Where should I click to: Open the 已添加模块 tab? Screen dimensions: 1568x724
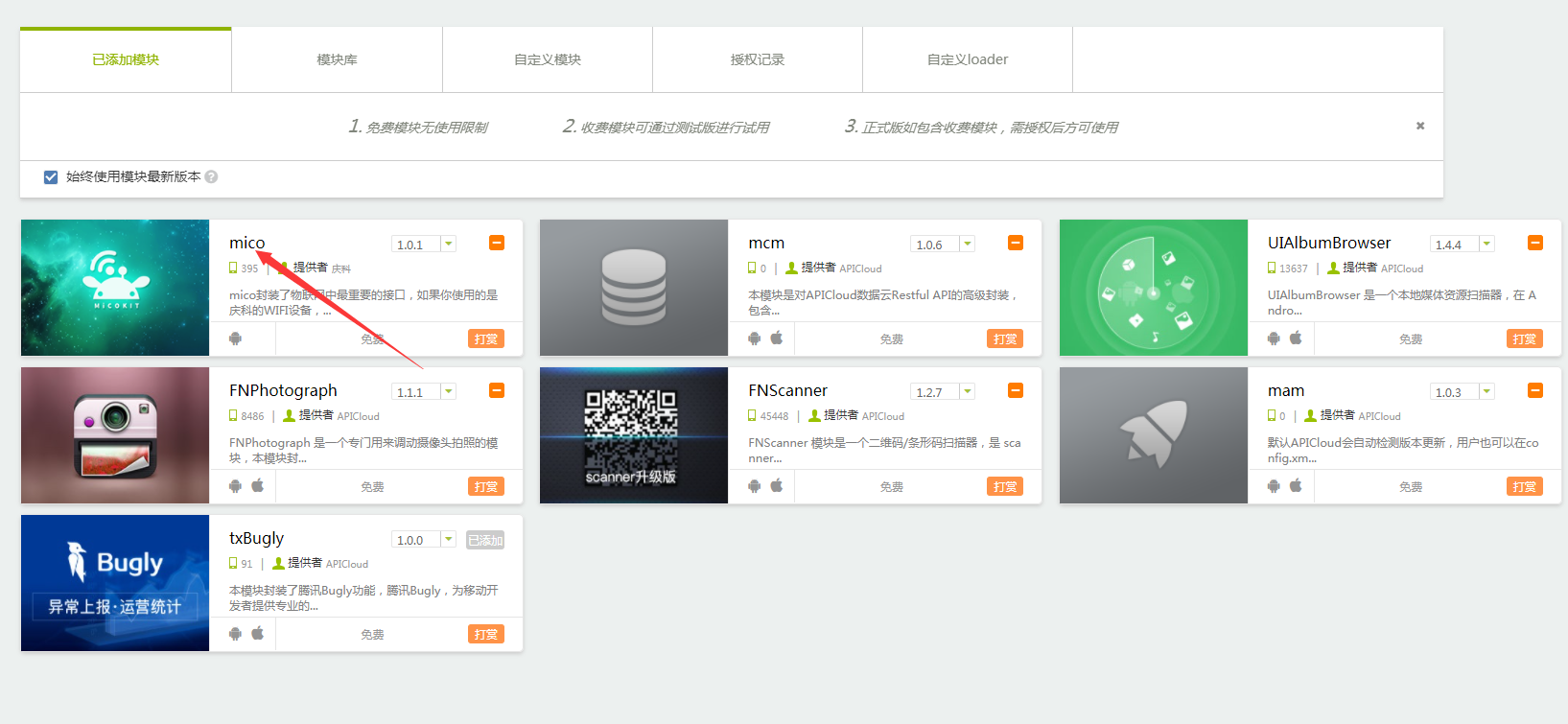126,59
